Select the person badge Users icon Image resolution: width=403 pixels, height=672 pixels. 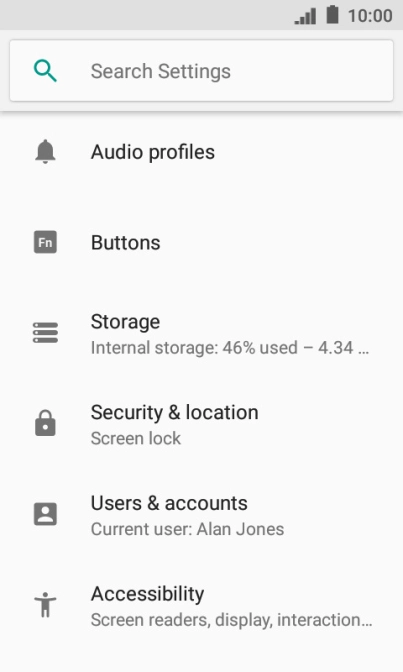[45, 514]
